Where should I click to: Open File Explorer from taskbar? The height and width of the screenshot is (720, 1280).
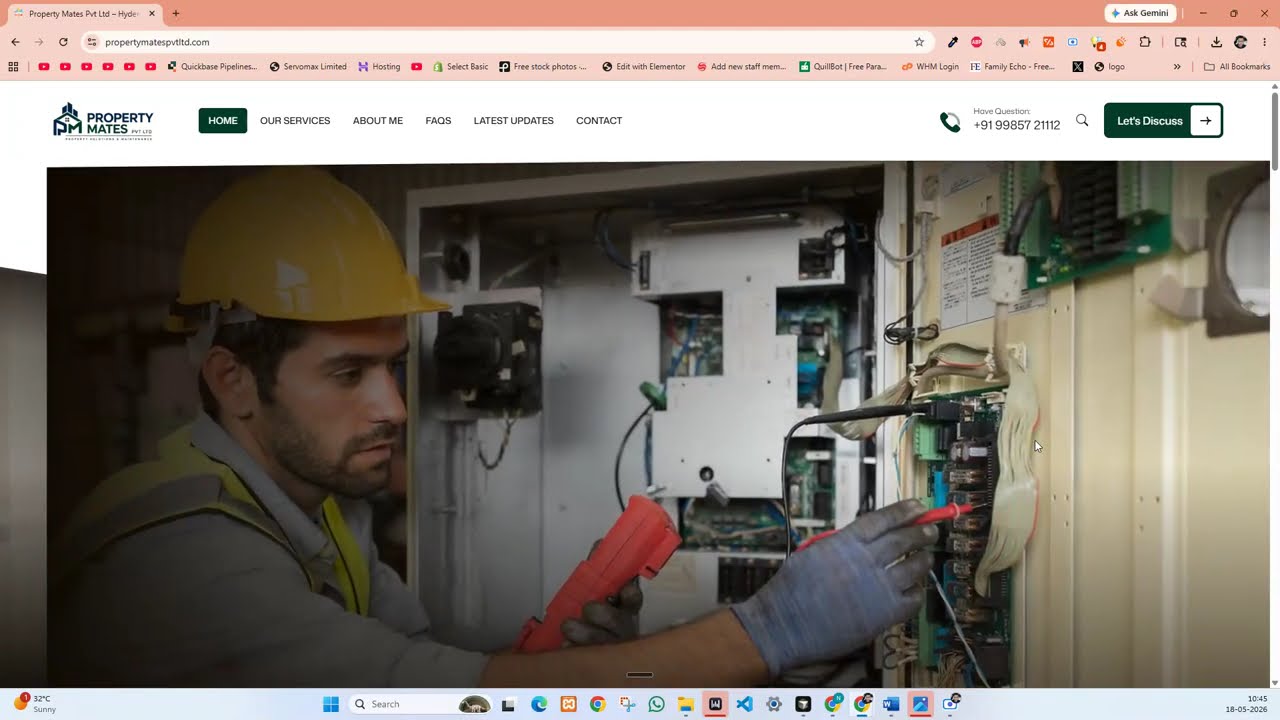[x=685, y=704]
